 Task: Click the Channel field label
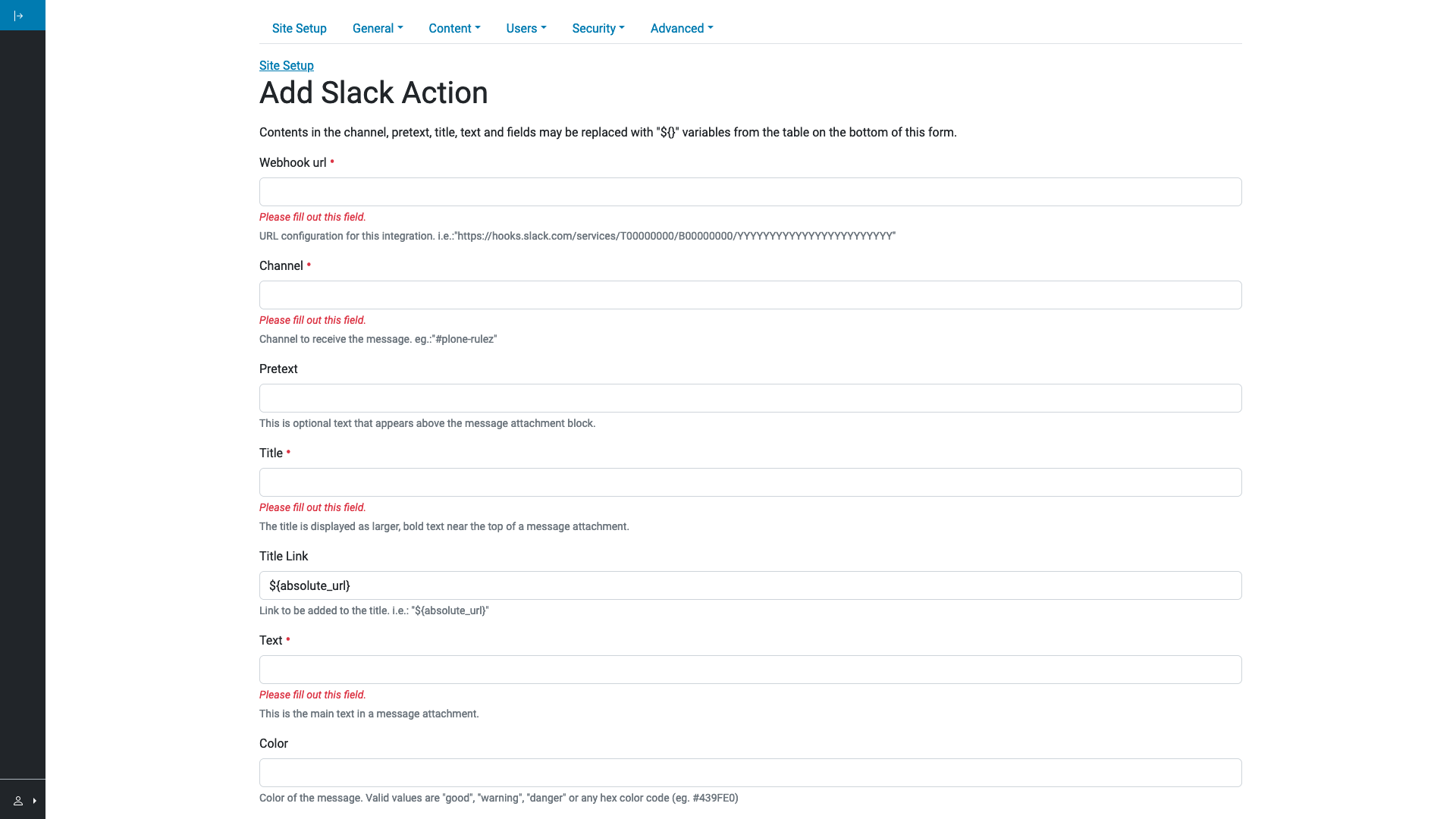(281, 265)
